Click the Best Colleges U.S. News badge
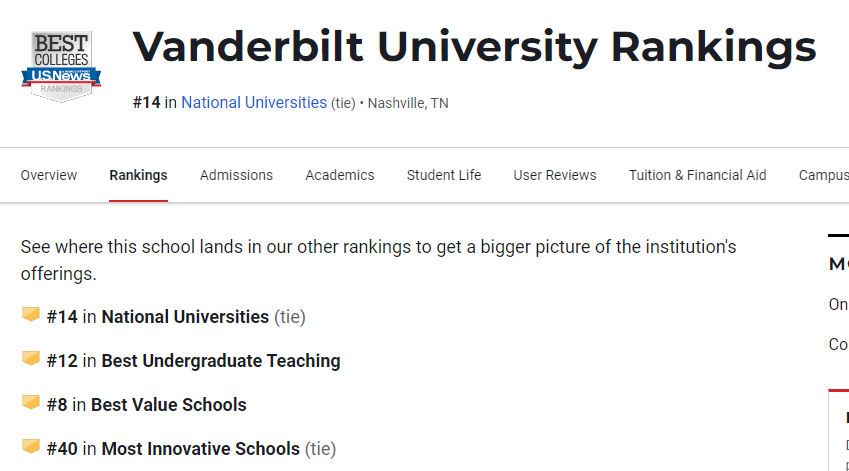Viewport: 849px width, 471px height. click(x=61, y=66)
